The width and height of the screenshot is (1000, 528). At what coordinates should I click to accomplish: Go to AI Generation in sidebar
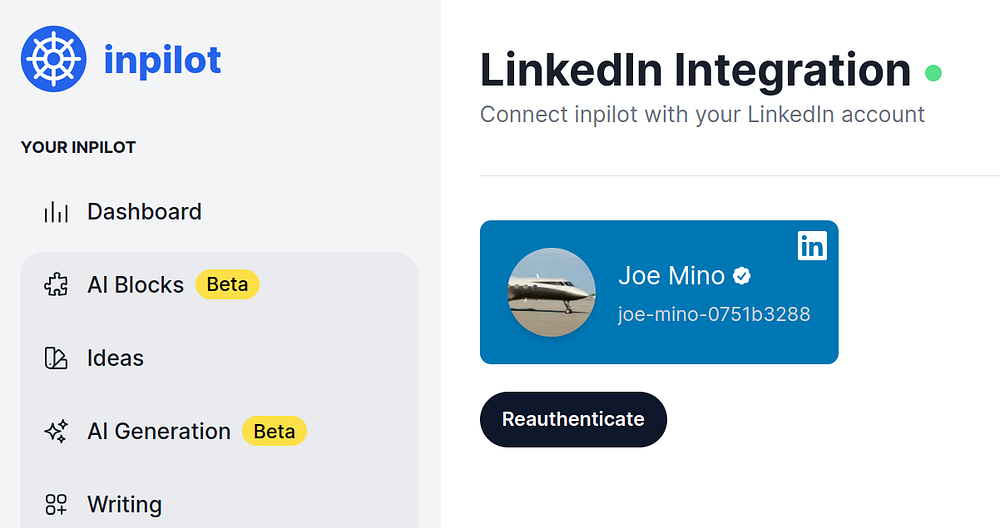click(158, 431)
